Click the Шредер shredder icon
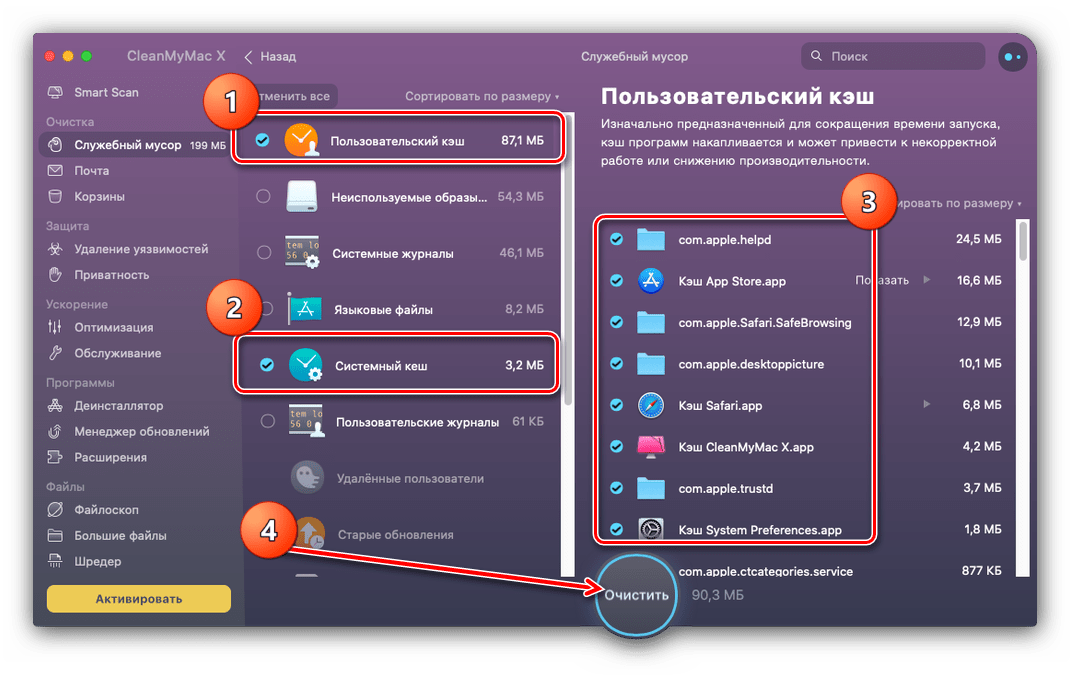The width and height of the screenshot is (1070, 700). pyautogui.click(x=55, y=562)
